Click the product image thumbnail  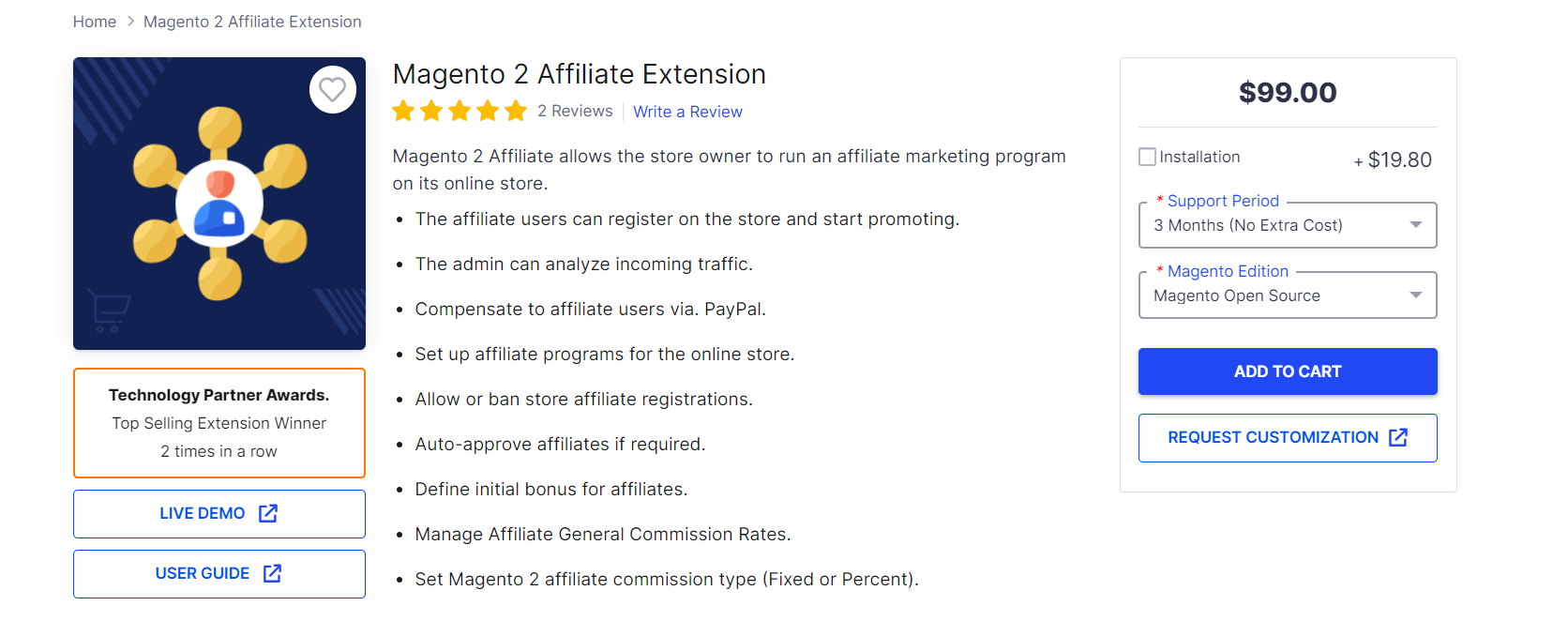point(219,204)
